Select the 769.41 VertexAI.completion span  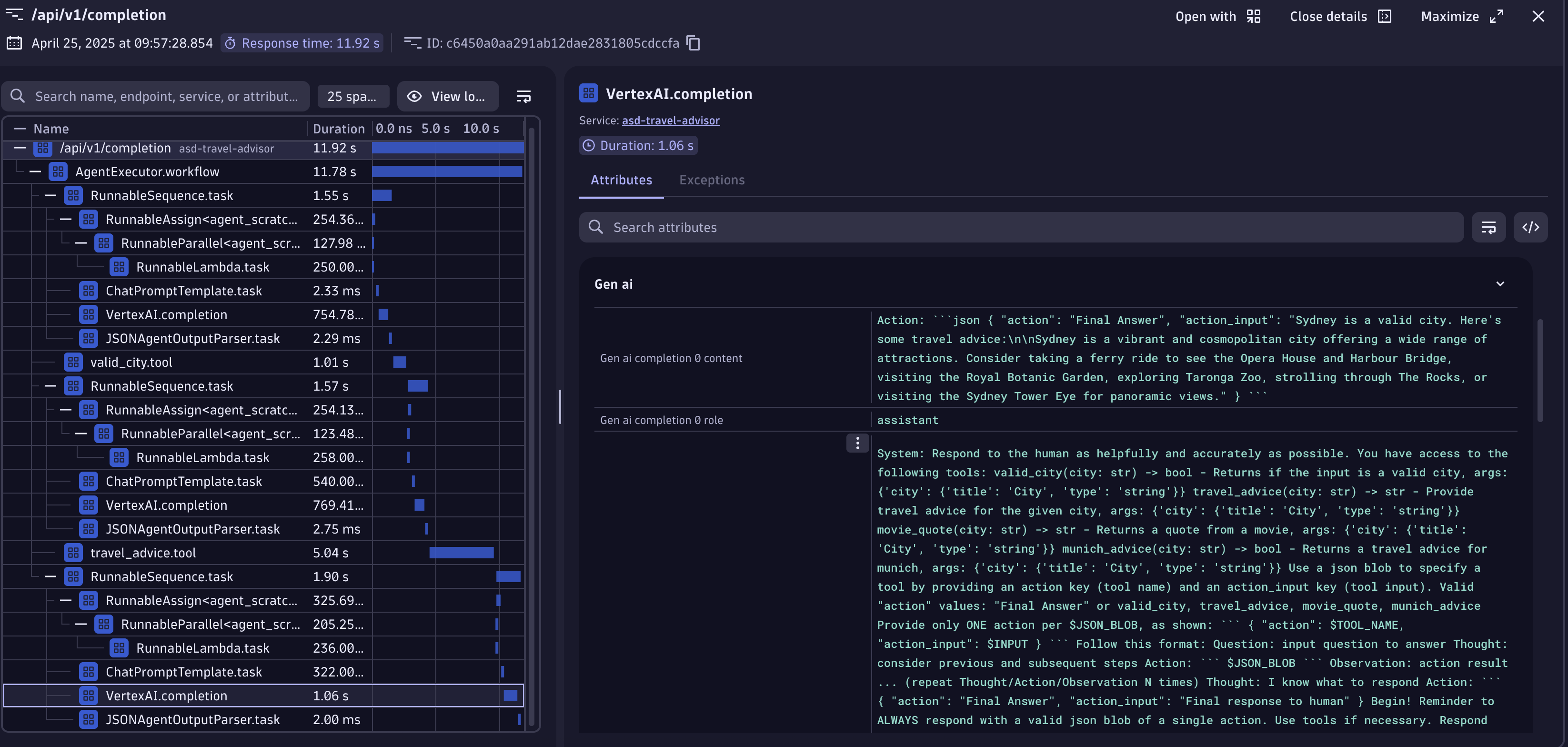click(x=263, y=505)
